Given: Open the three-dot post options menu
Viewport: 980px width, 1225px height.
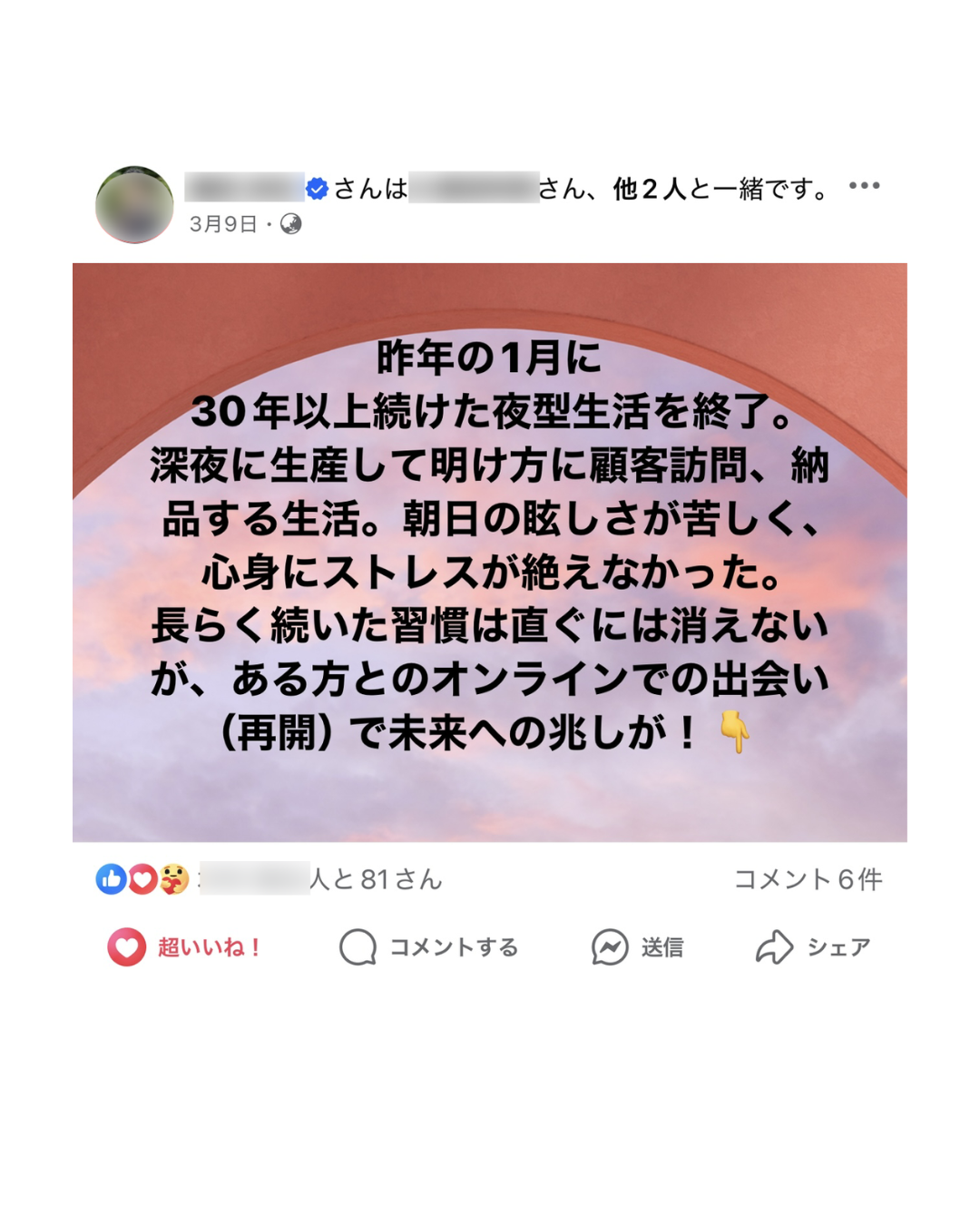Looking at the screenshot, I should click(x=864, y=185).
